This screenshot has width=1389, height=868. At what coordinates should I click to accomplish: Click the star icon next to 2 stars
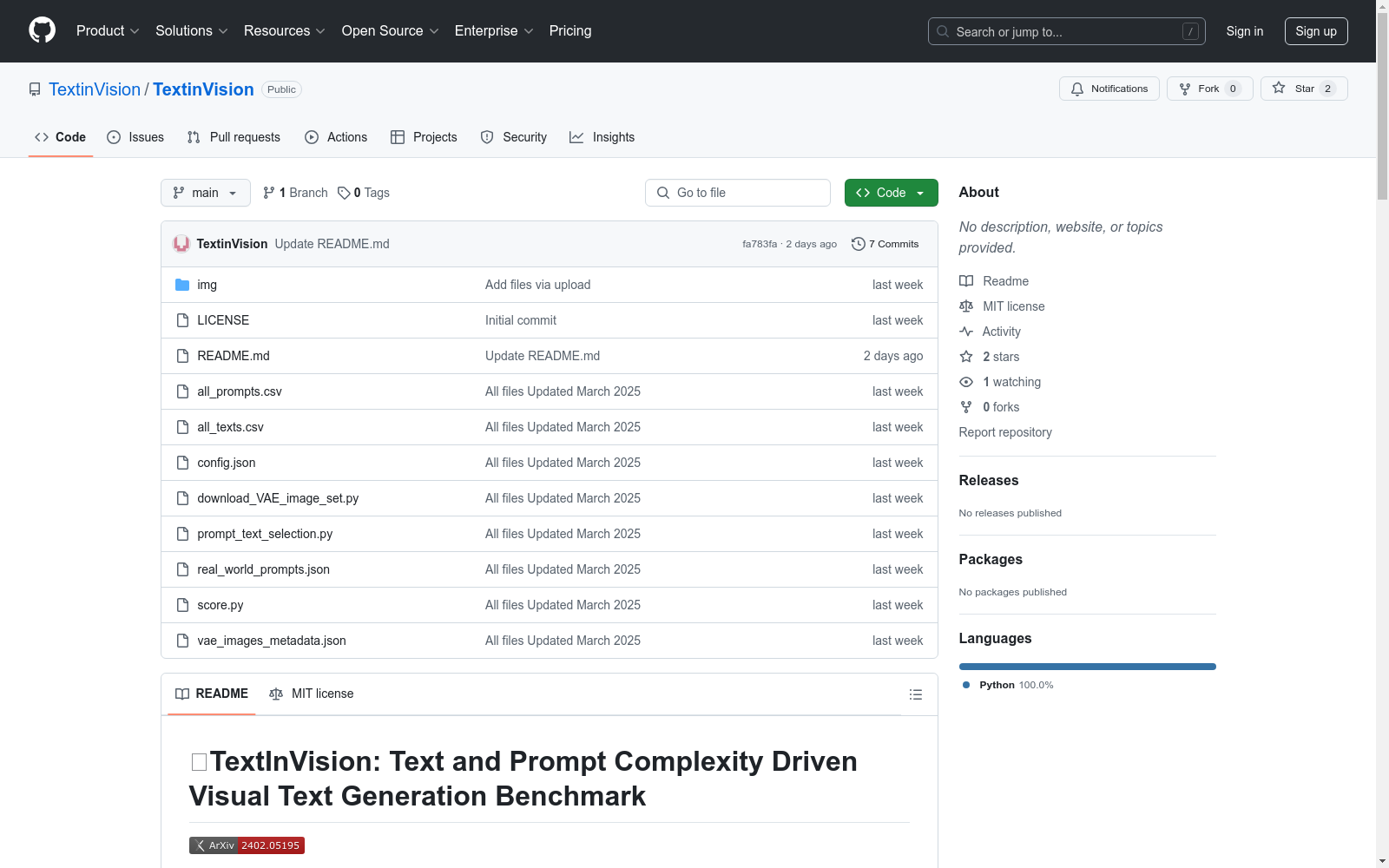966,357
